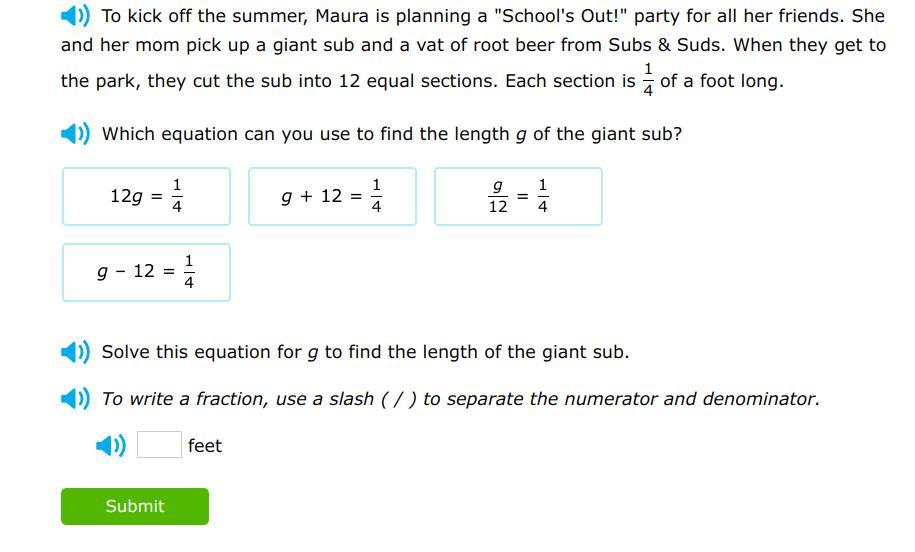Screen dimensions: 915x552
Task: Click the 'Solve this equation for g' instruction text
Action: [x=365, y=352]
